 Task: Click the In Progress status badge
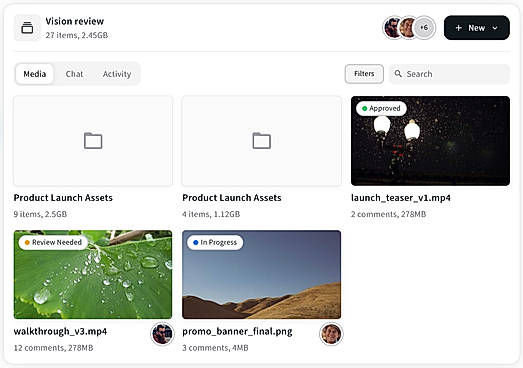pos(215,242)
